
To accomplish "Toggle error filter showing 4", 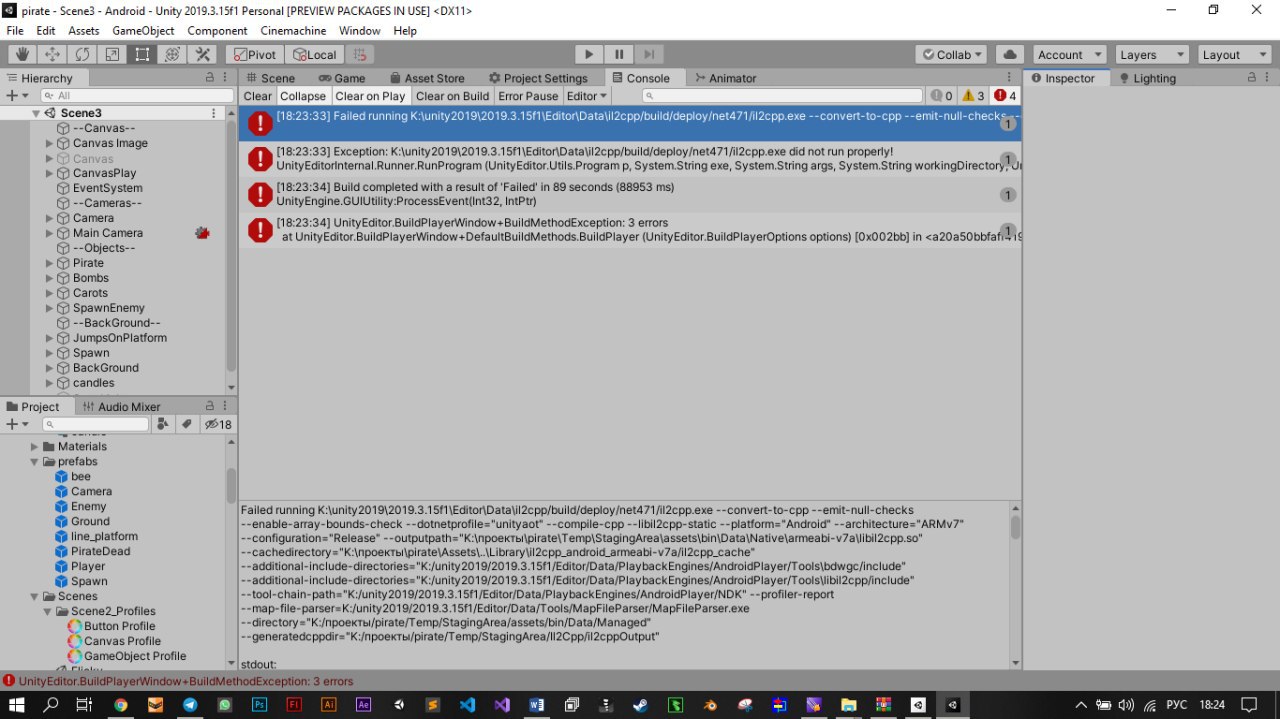I will click(1005, 96).
